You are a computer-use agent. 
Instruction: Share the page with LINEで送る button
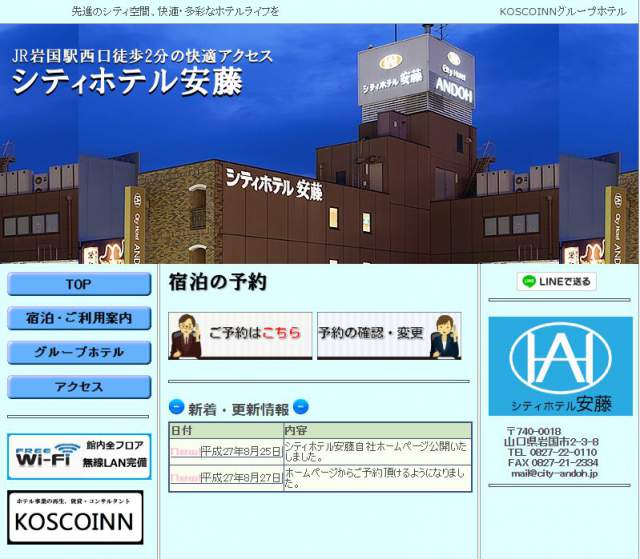click(x=556, y=282)
